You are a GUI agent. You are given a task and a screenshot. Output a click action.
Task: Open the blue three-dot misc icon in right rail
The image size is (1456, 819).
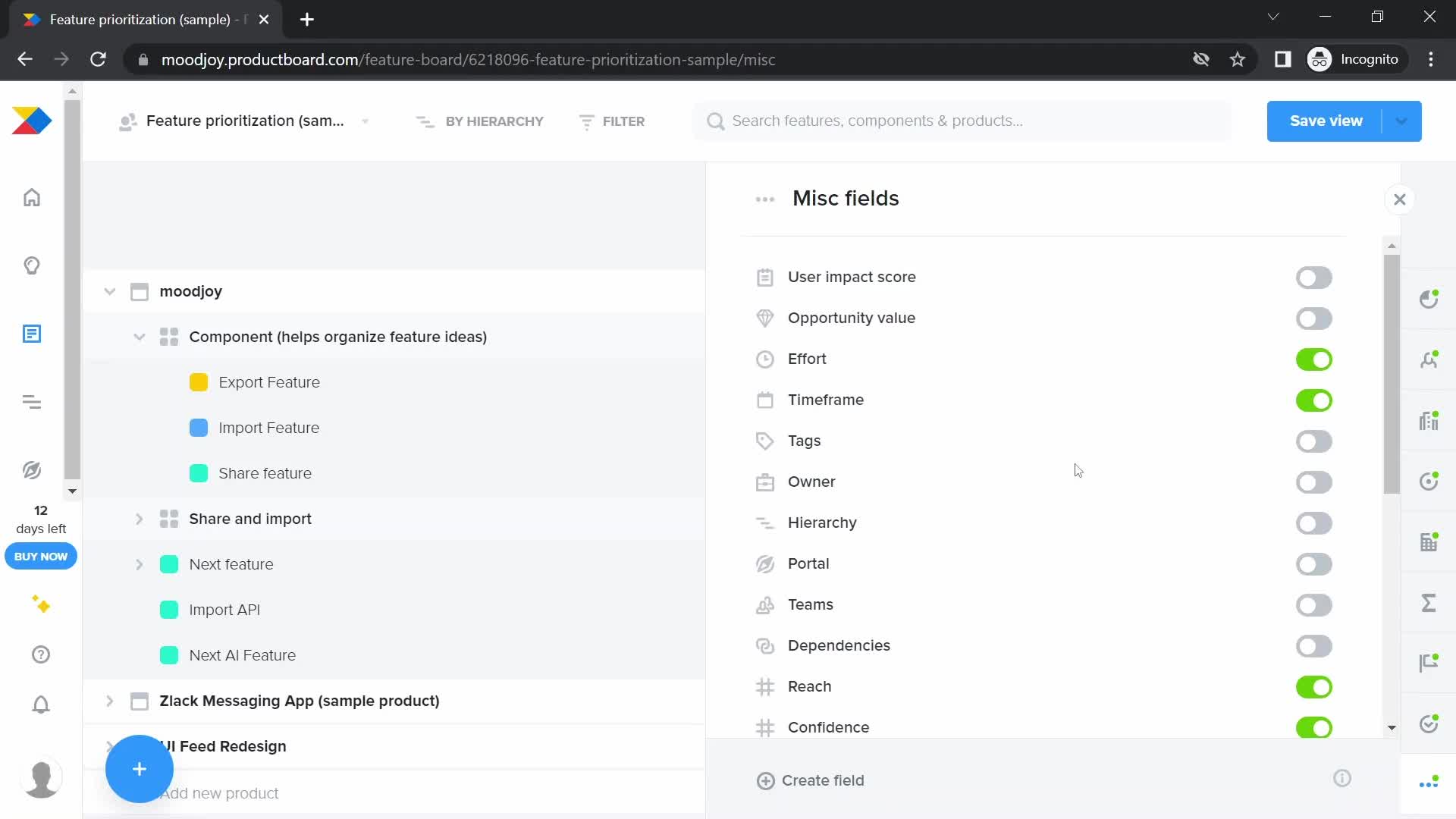tap(1429, 783)
